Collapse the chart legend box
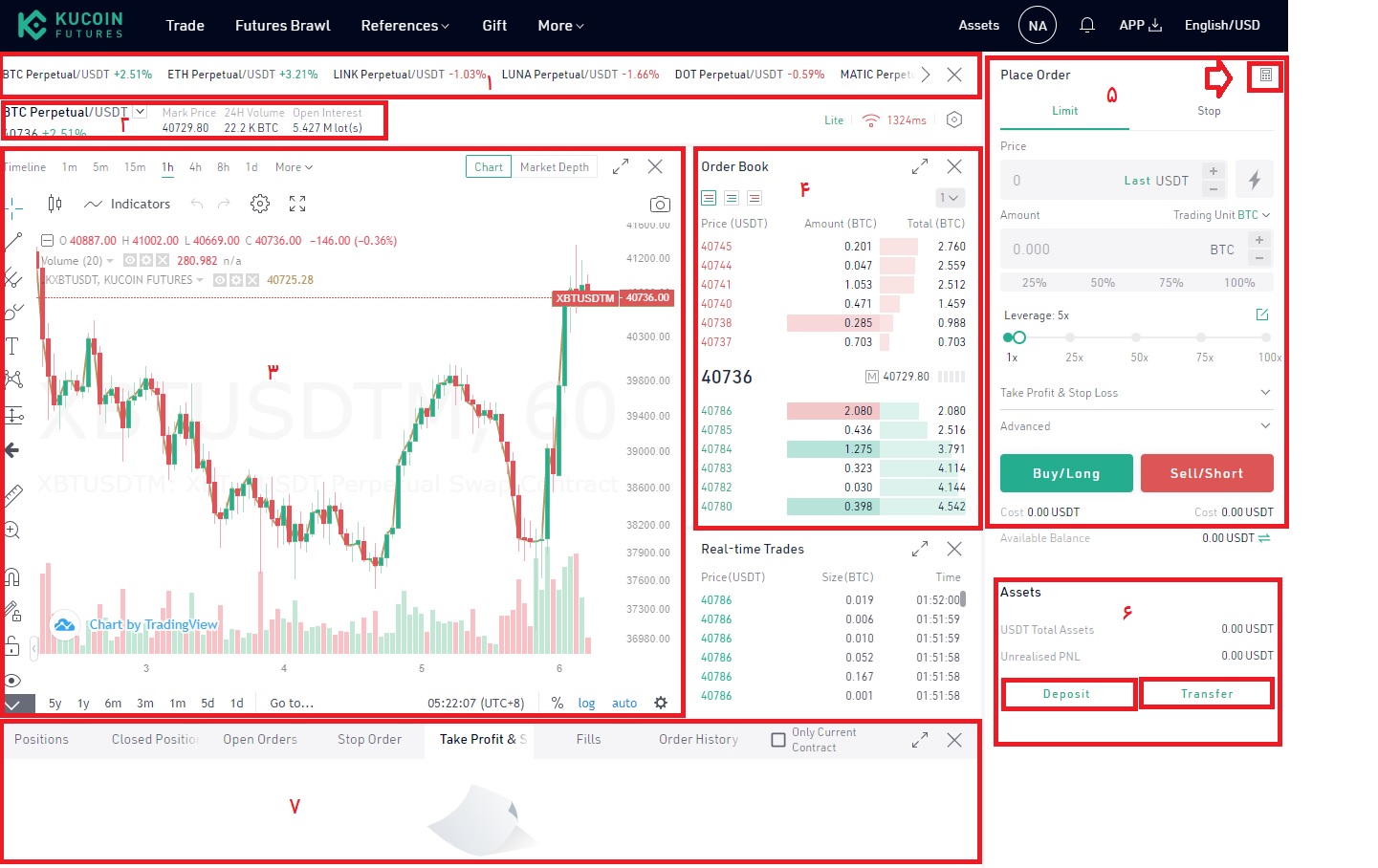 pyautogui.click(x=47, y=241)
